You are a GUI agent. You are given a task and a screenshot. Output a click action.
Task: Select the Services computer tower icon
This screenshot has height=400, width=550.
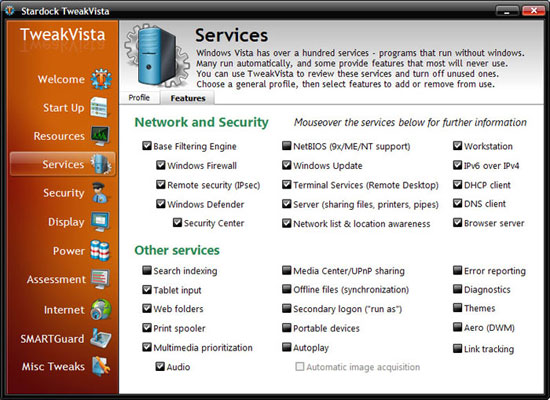pos(101,164)
